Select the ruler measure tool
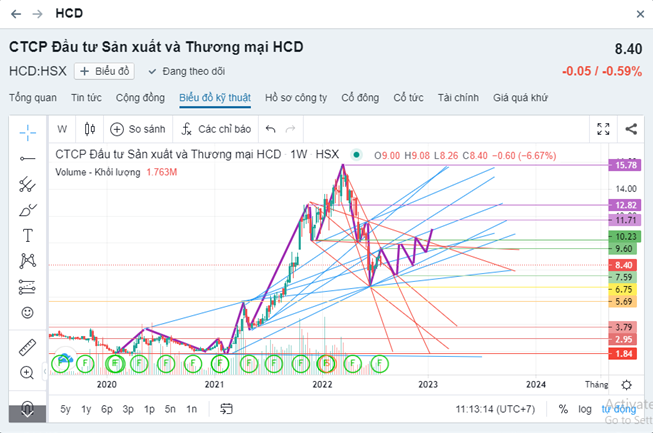This screenshot has height=433, width=653. (27, 347)
